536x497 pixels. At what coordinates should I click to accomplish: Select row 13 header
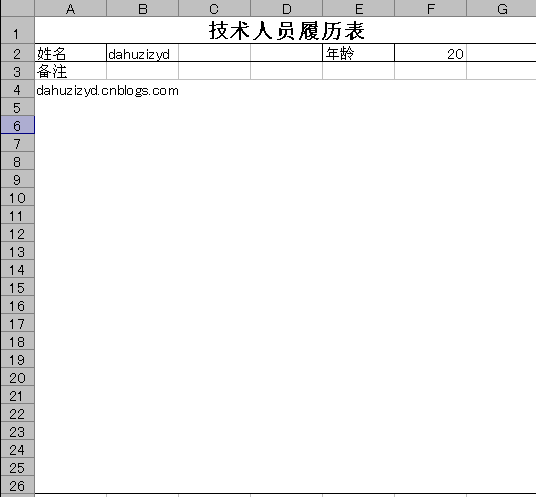coord(17,251)
